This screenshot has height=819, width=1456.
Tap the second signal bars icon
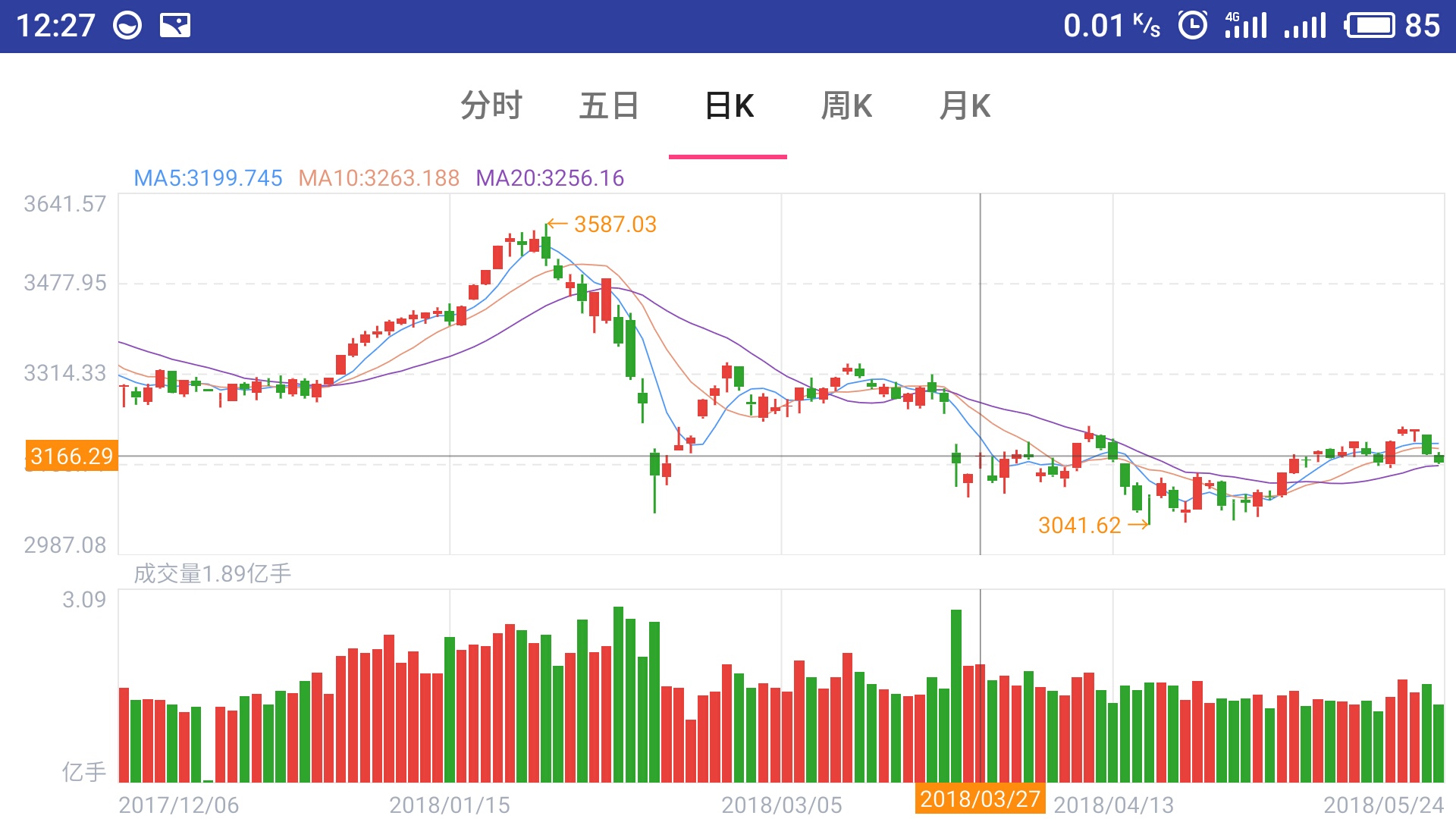click(1304, 26)
